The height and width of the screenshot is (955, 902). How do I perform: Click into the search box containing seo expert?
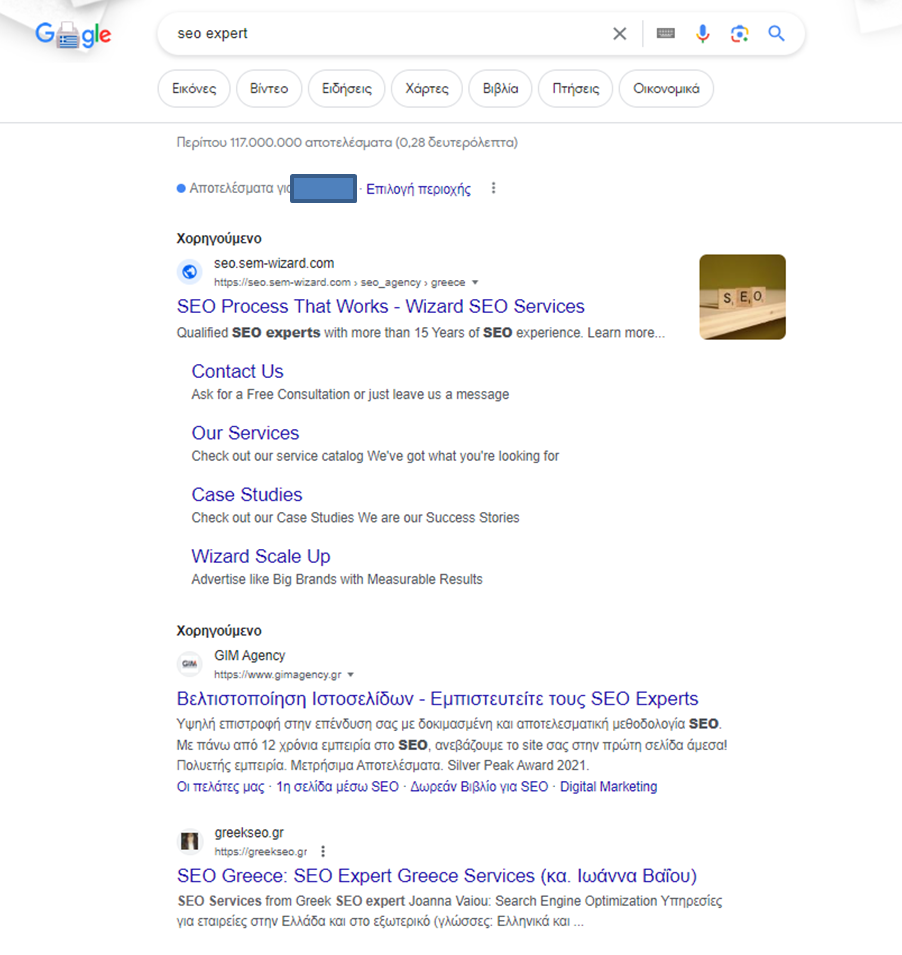point(390,34)
